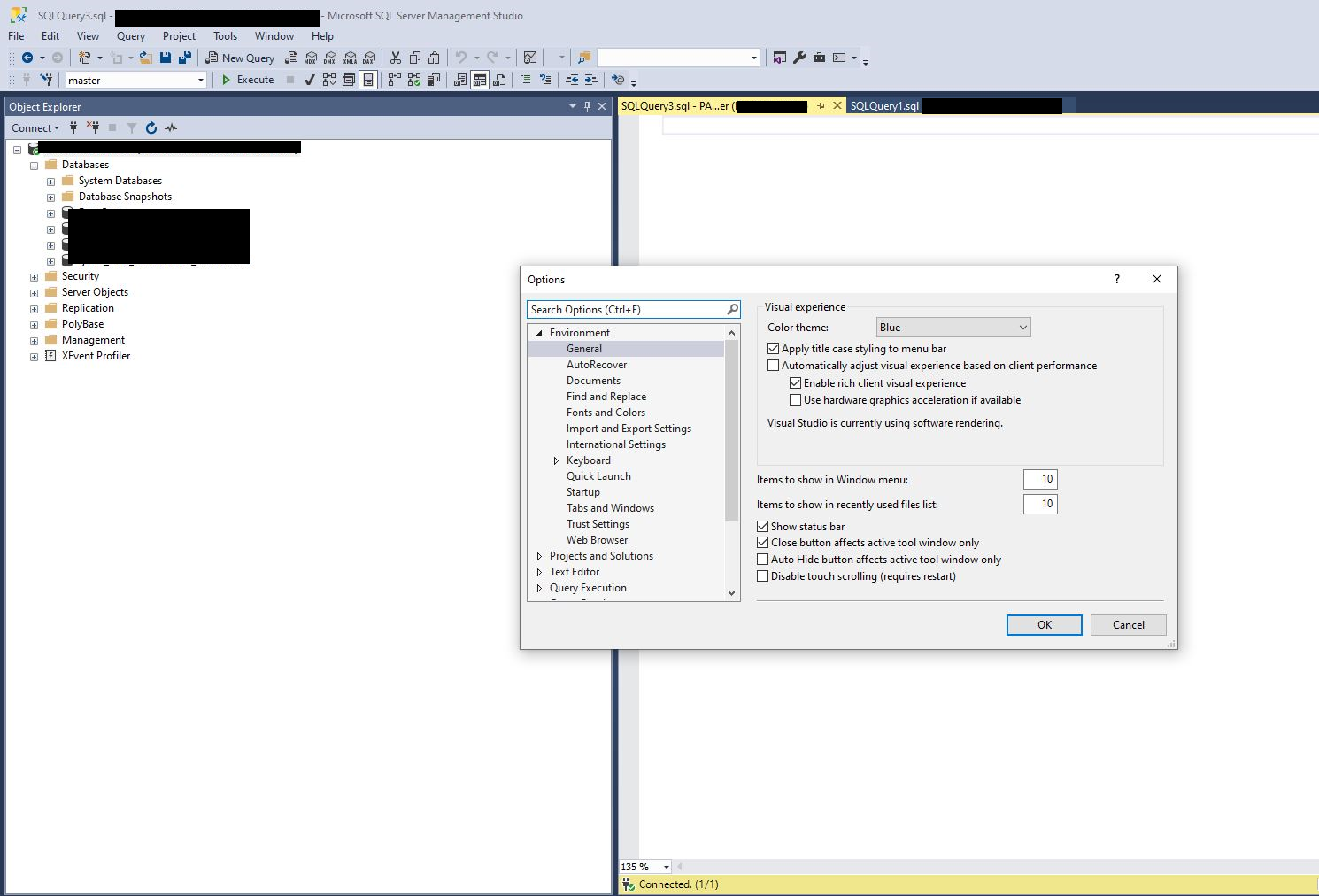The height and width of the screenshot is (896, 1319).
Task: Click the Save (floppy disk) toolbar icon
Action: point(166,58)
